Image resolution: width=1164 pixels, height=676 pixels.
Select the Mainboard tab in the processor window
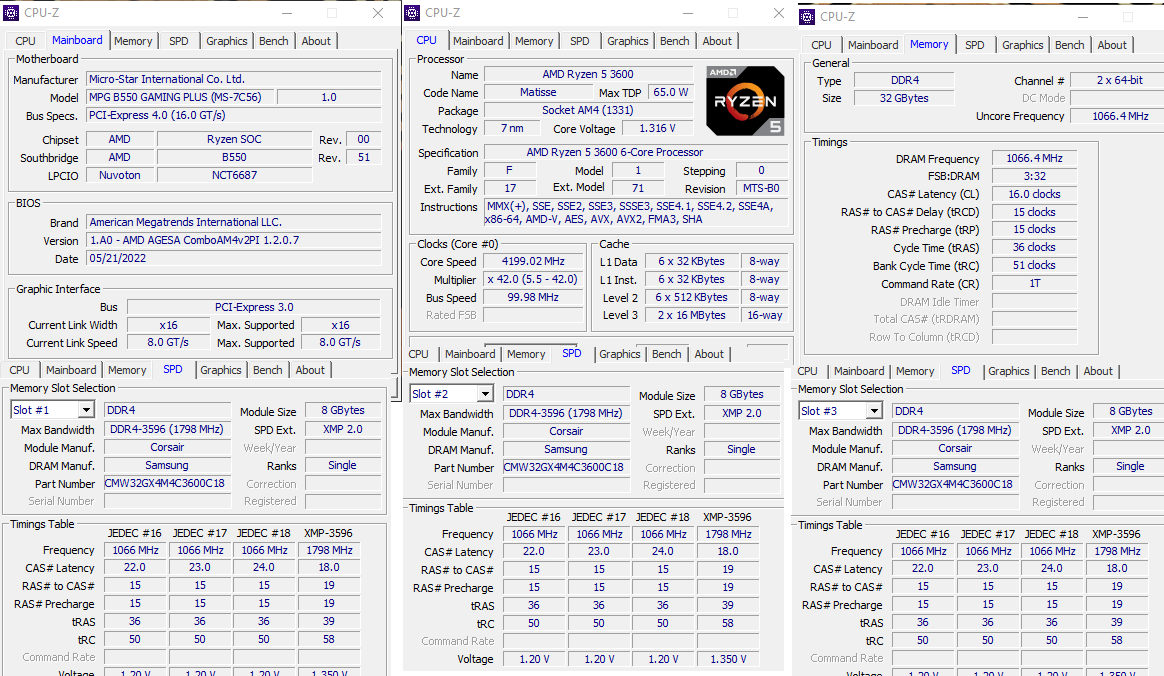click(x=478, y=41)
